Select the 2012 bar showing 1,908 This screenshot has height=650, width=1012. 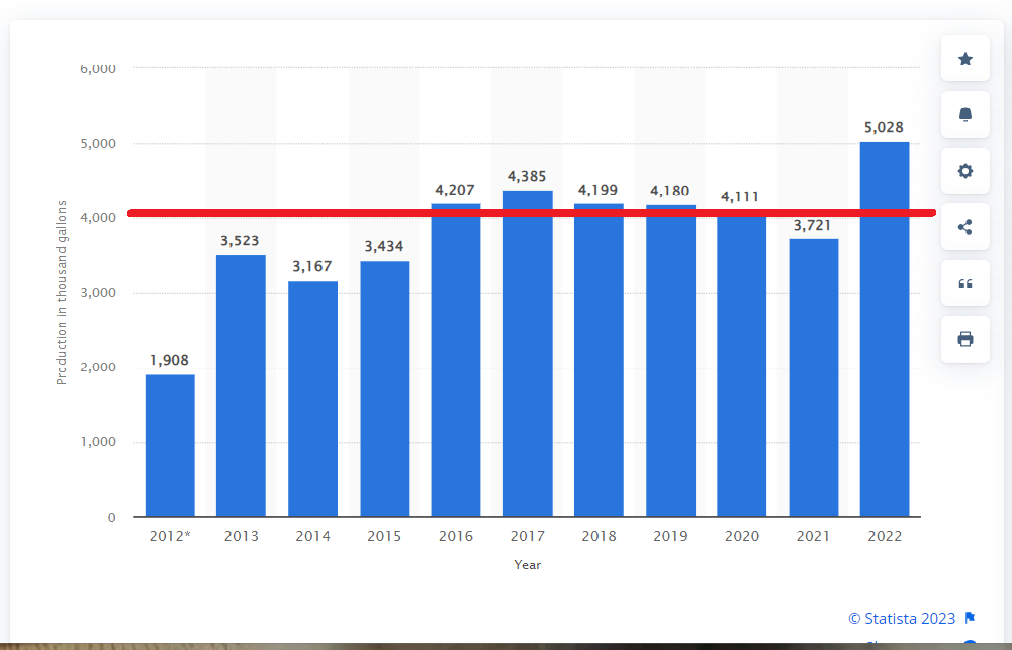(170, 446)
